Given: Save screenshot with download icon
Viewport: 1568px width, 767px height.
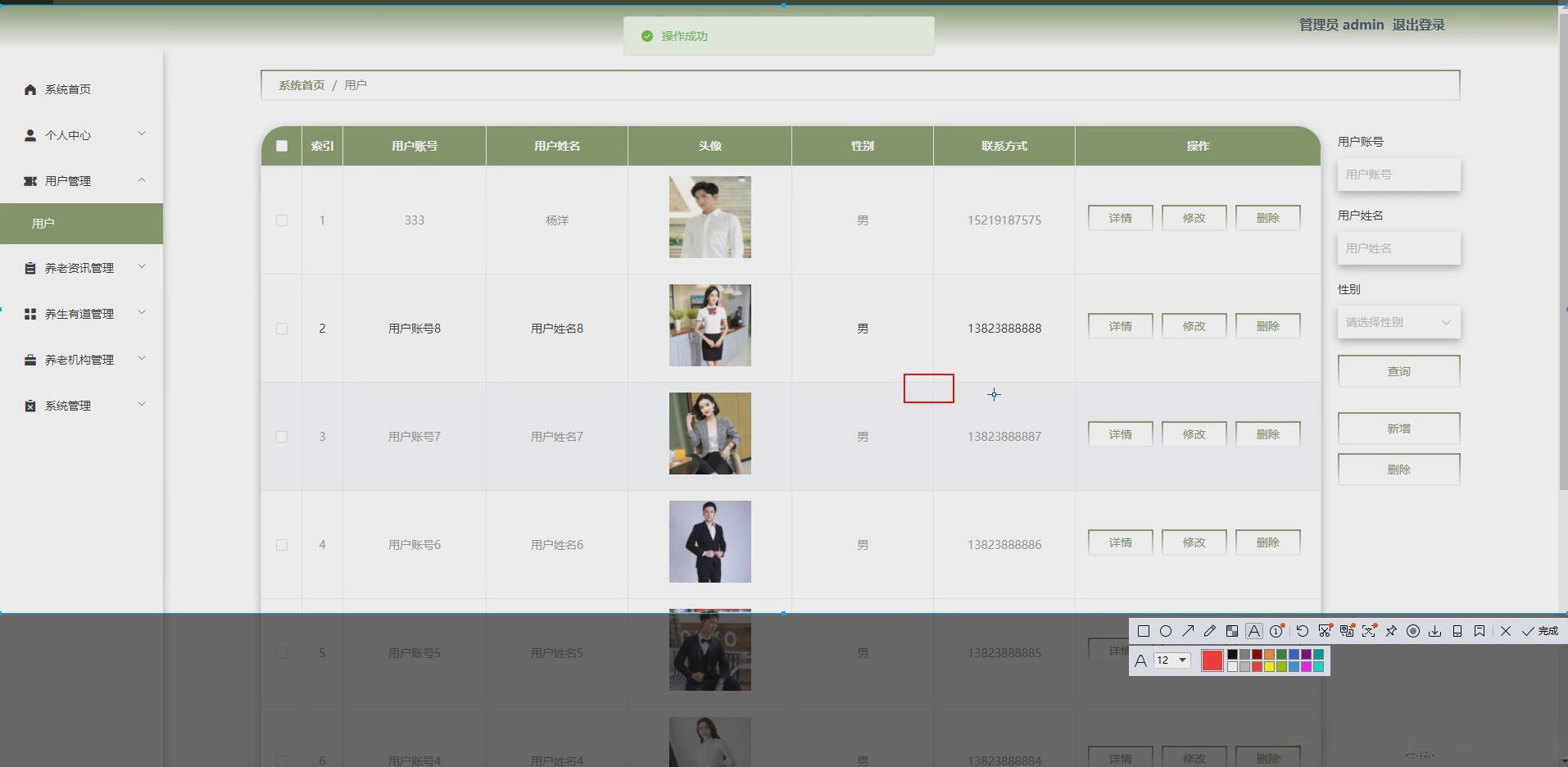Looking at the screenshot, I should (1435, 631).
